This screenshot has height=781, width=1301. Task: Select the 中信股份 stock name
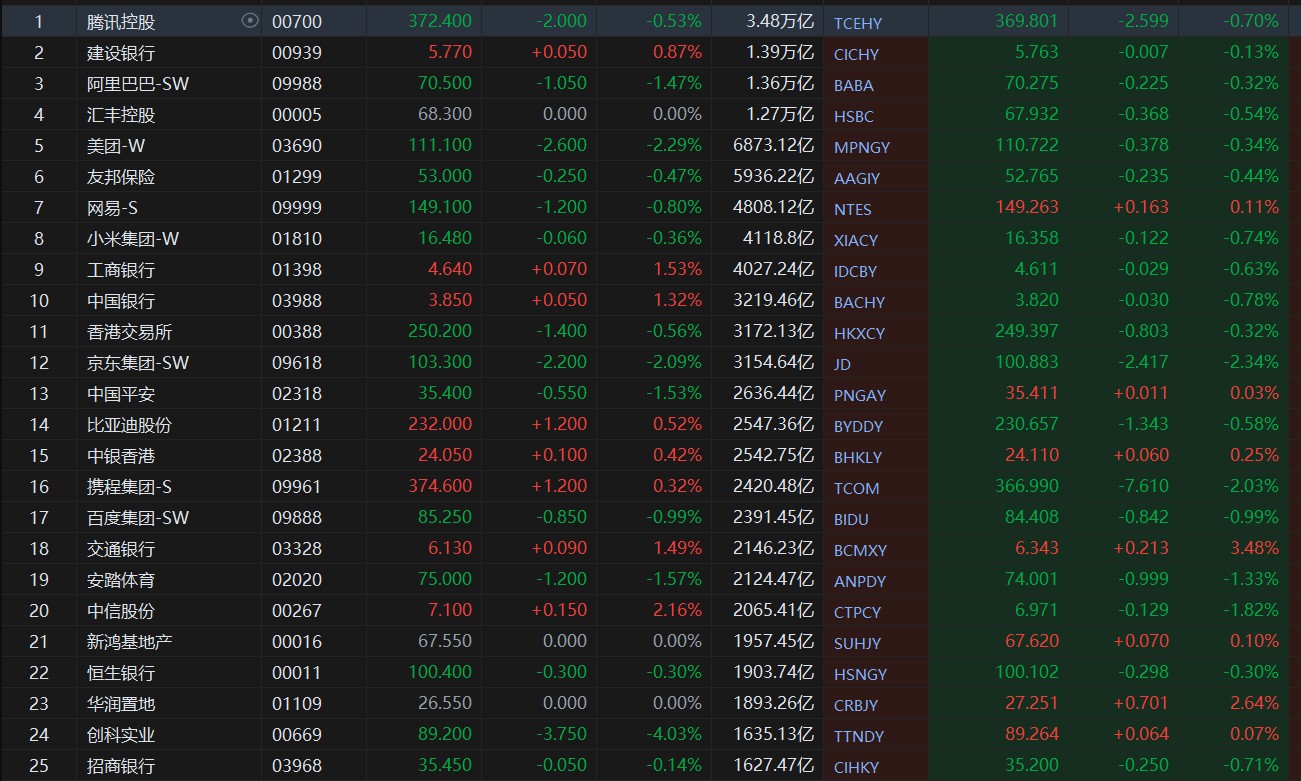121,611
